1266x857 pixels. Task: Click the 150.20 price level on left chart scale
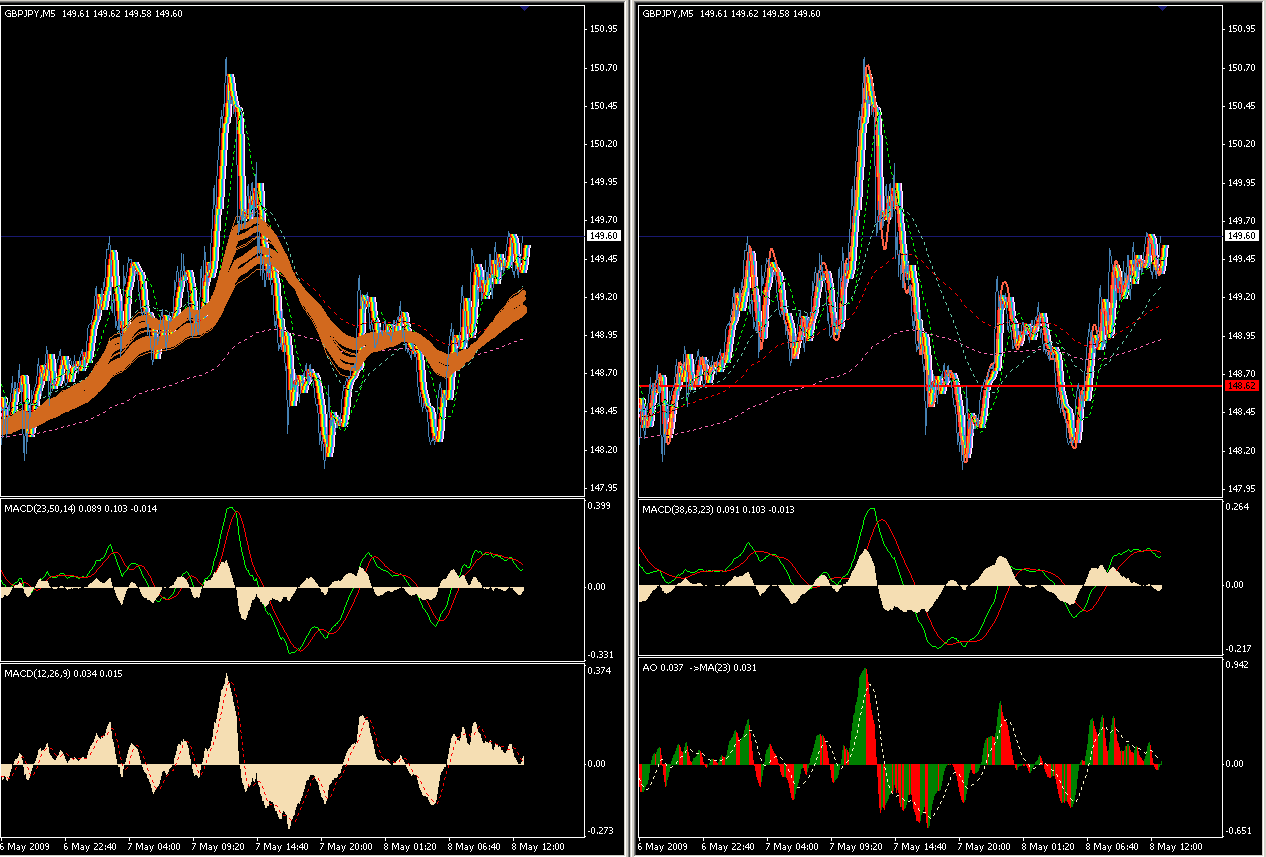[603, 144]
